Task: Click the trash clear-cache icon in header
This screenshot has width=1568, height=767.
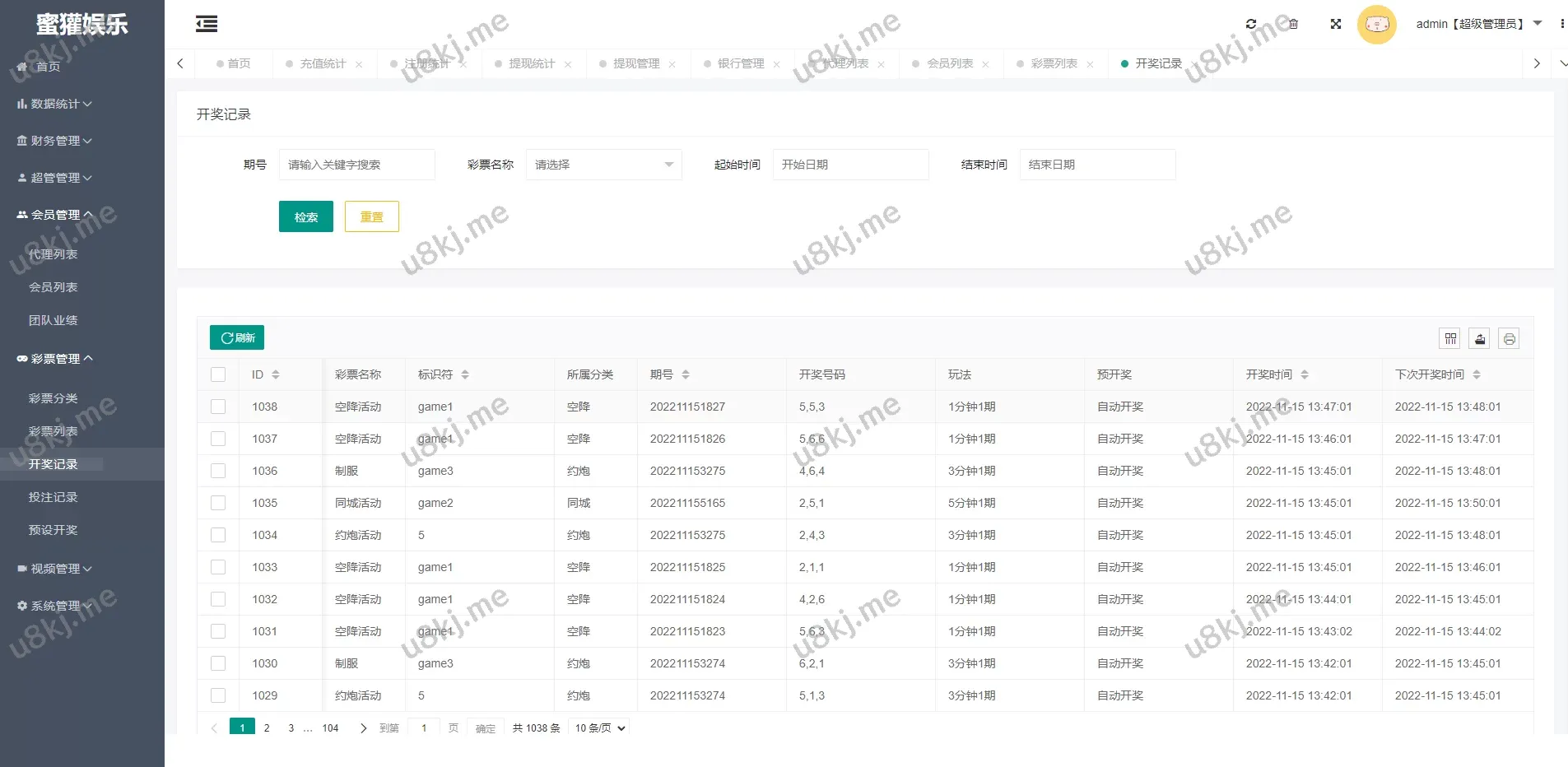Action: coord(1293,24)
